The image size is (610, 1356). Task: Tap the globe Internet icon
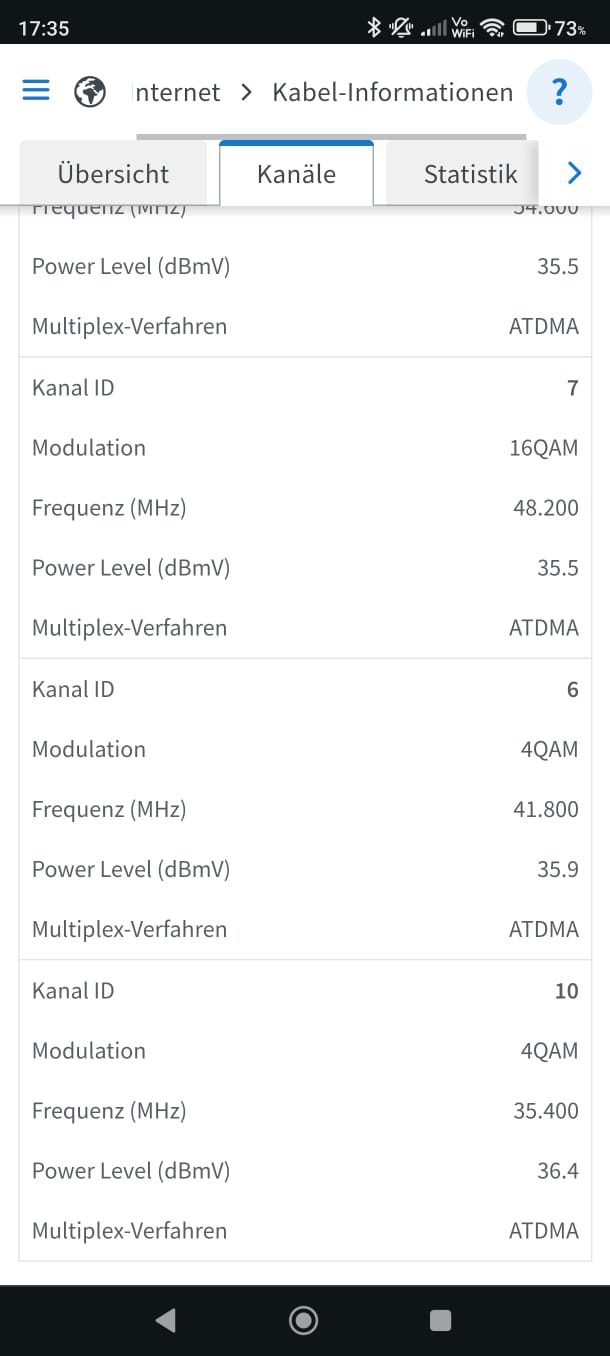pos(90,92)
